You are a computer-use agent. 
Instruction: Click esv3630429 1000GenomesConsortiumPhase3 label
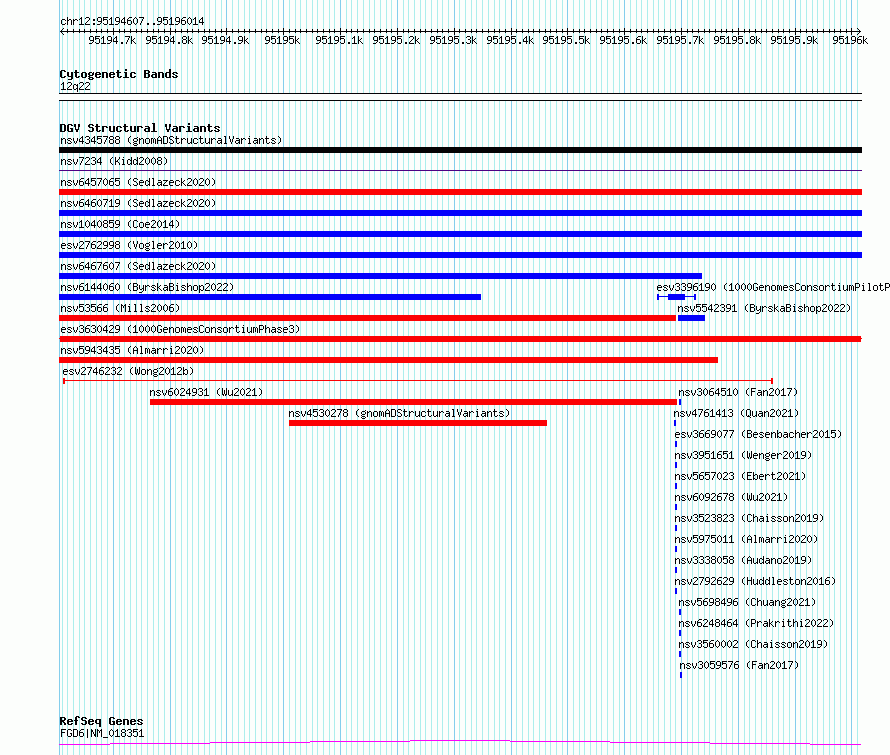(x=180, y=329)
